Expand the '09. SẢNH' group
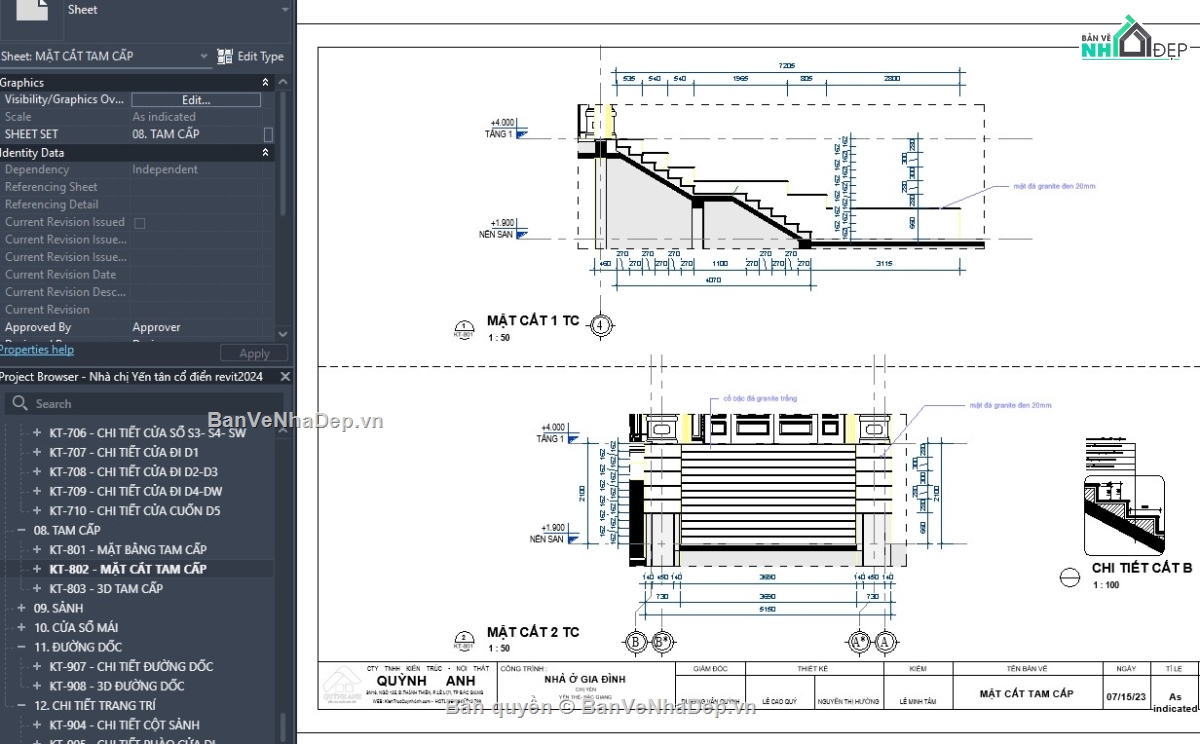 [x=22, y=608]
